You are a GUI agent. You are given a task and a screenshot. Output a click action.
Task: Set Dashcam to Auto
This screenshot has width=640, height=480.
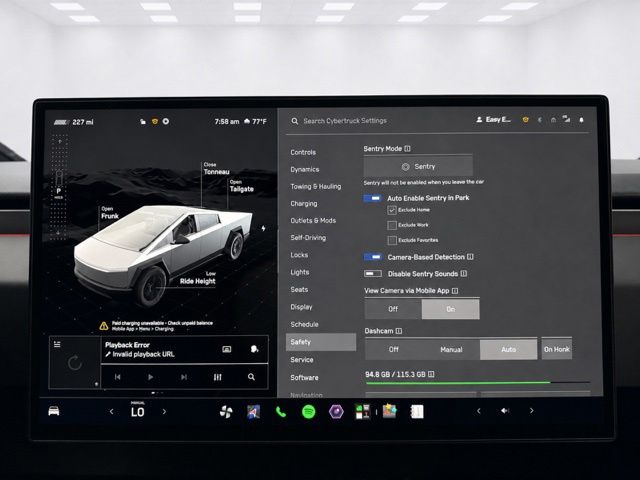(509, 349)
